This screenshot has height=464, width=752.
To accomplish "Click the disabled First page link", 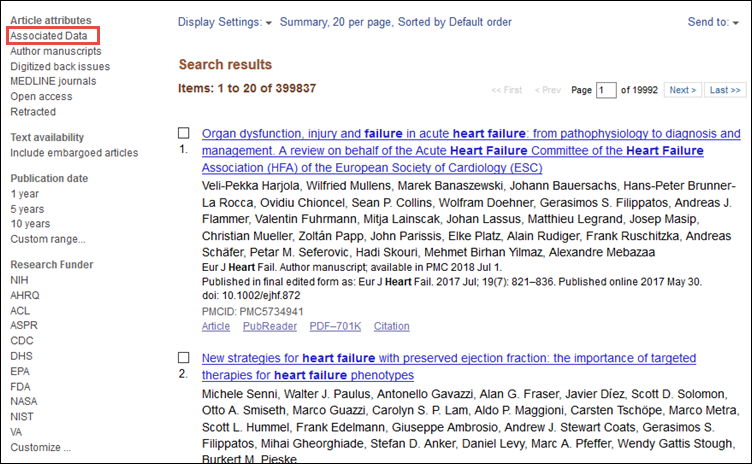I will pos(506,90).
